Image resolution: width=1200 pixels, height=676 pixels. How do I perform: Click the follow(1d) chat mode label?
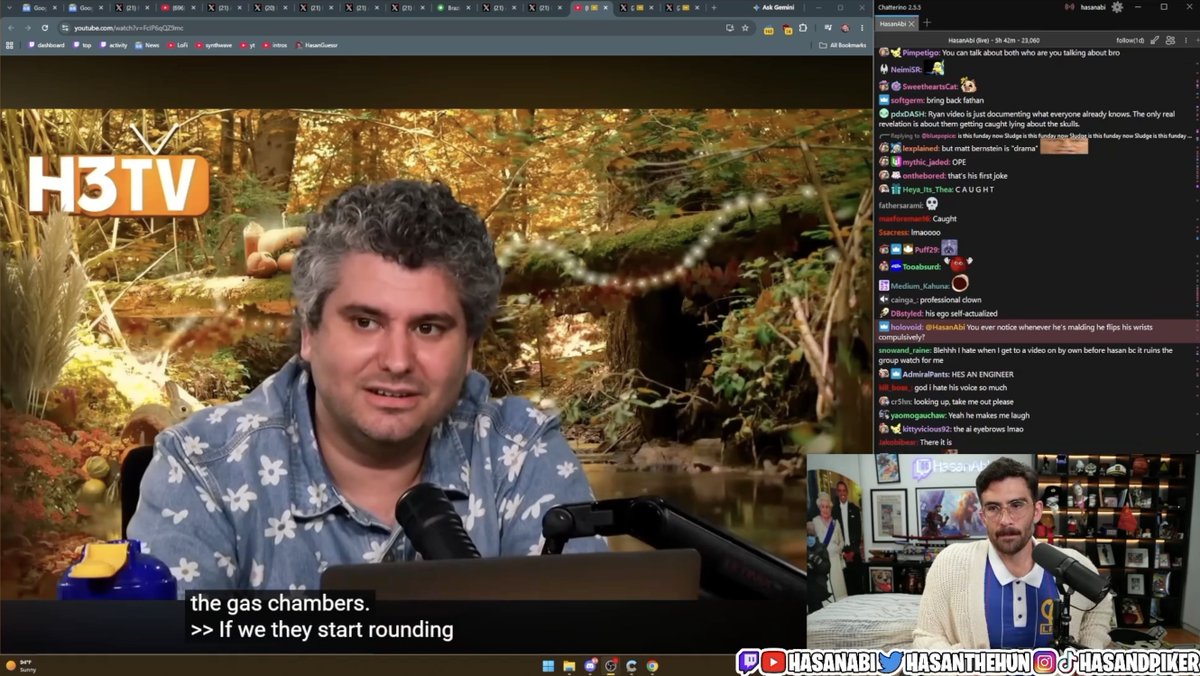(x=1130, y=40)
